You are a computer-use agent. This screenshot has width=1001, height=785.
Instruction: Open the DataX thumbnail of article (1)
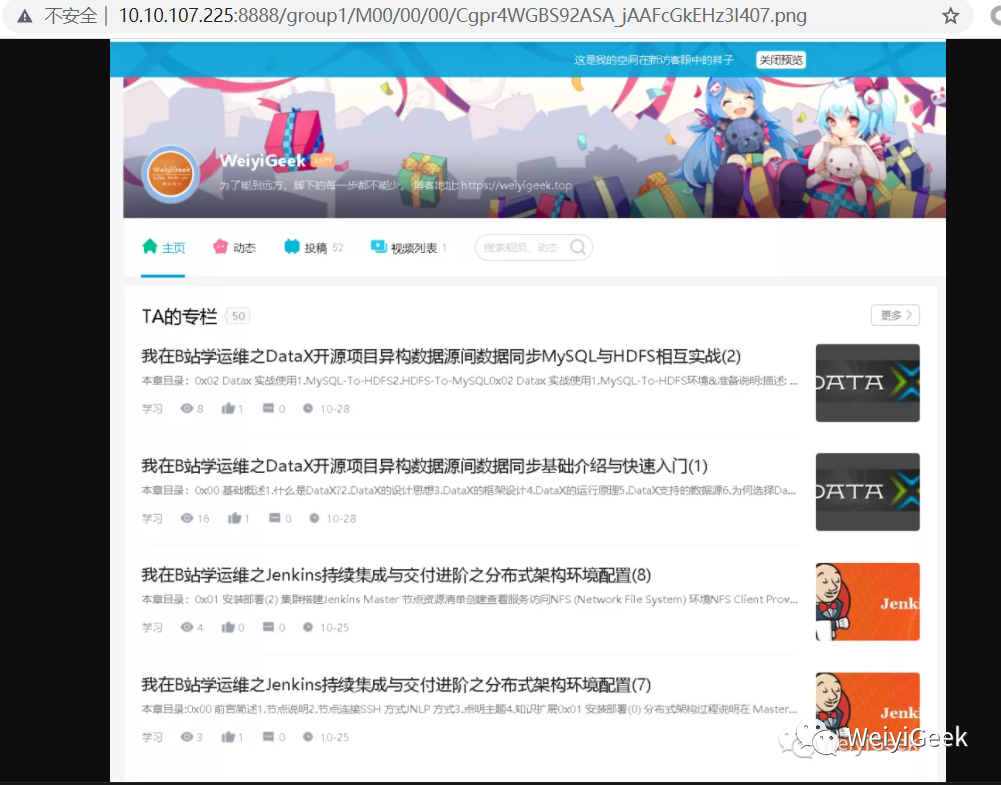pyautogui.click(x=868, y=492)
